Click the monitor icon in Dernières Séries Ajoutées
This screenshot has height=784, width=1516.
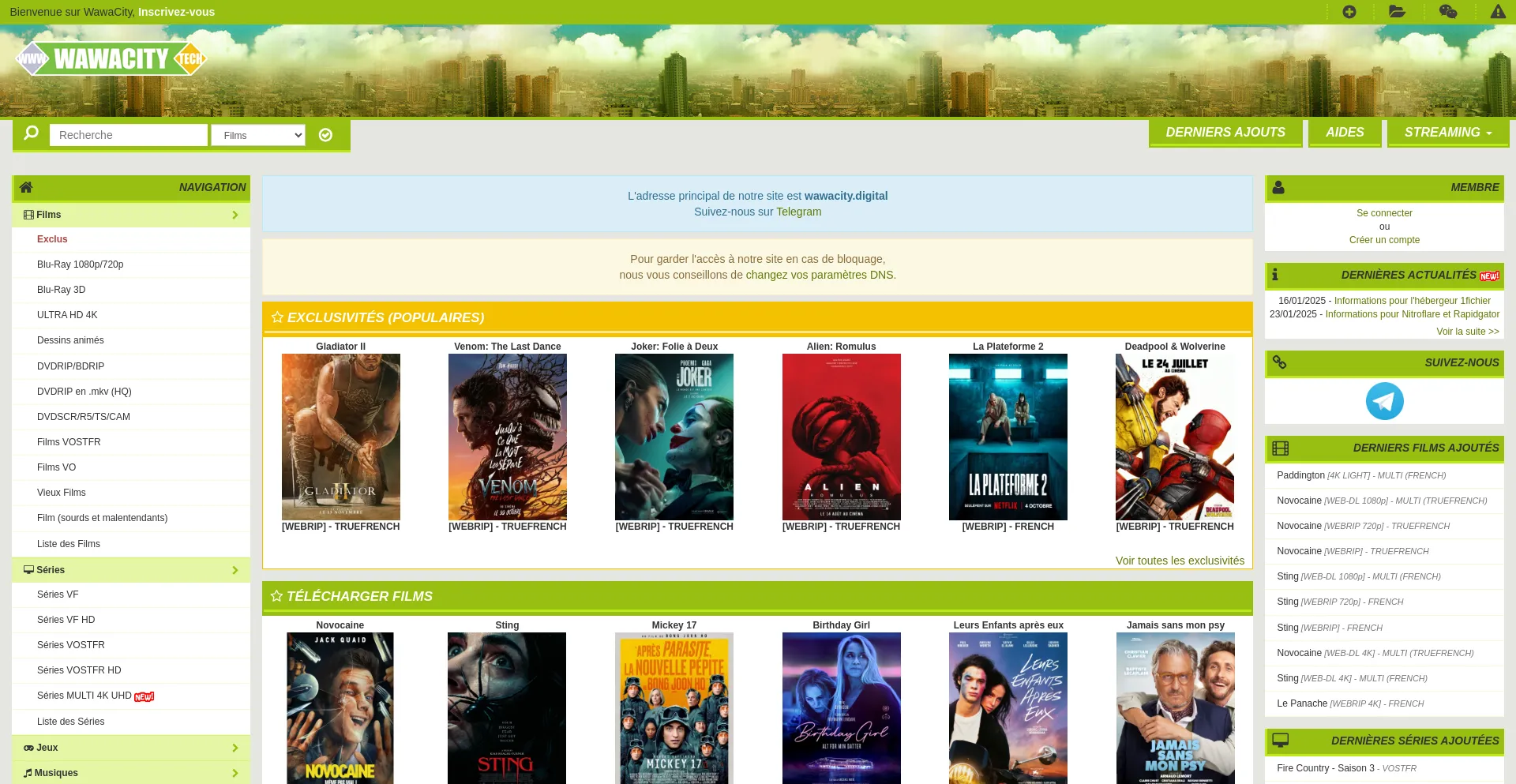pos(1281,741)
